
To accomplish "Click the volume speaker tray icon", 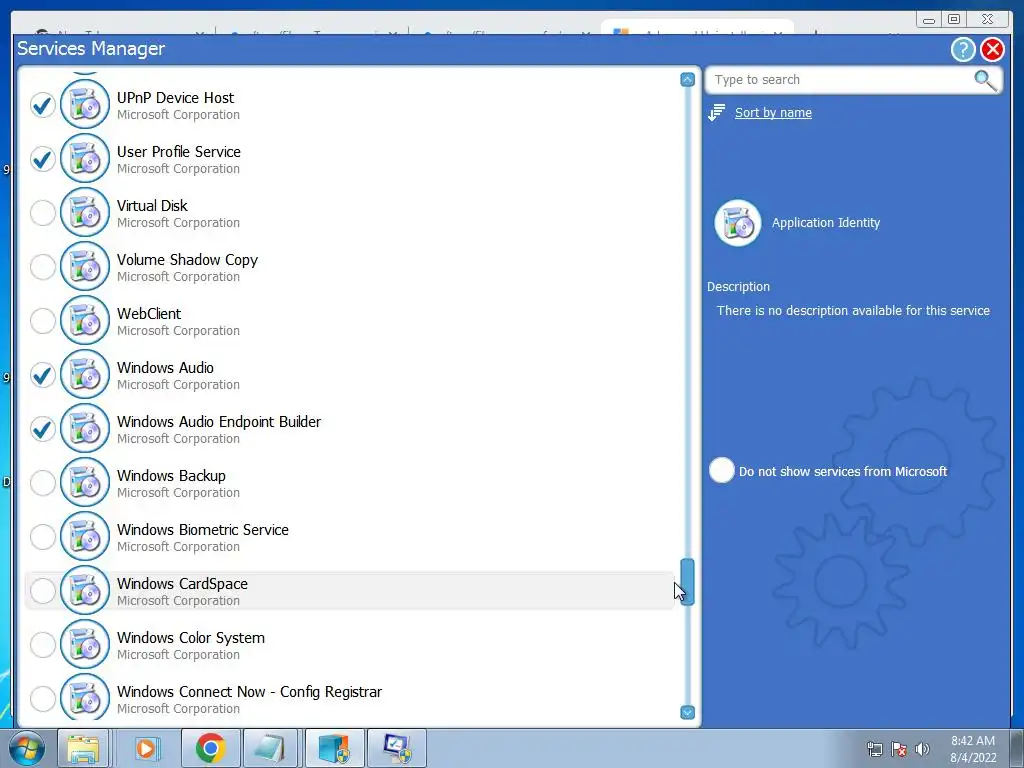I will pyautogui.click(x=922, y=749).
